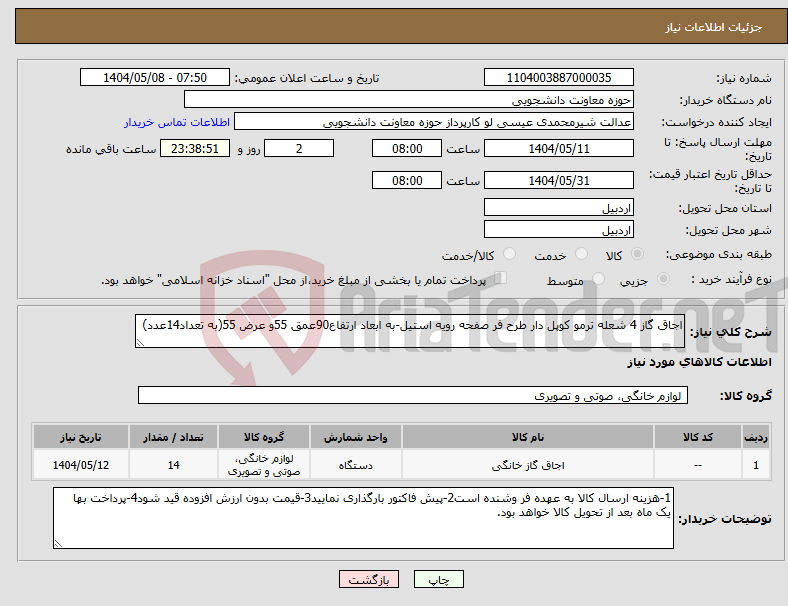Toggle the Islamic treasury bonds payment checkbox

[x=501, y=278]
